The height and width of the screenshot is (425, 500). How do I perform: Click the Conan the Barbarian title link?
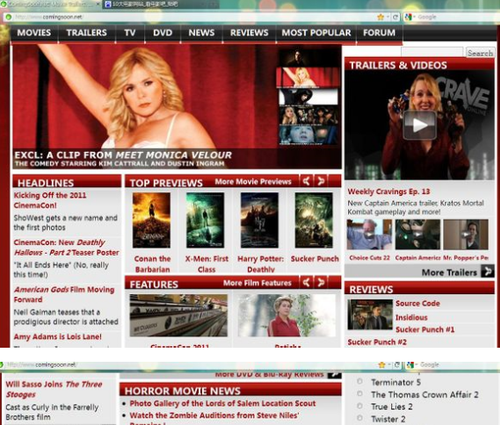[x=152, y=264]
